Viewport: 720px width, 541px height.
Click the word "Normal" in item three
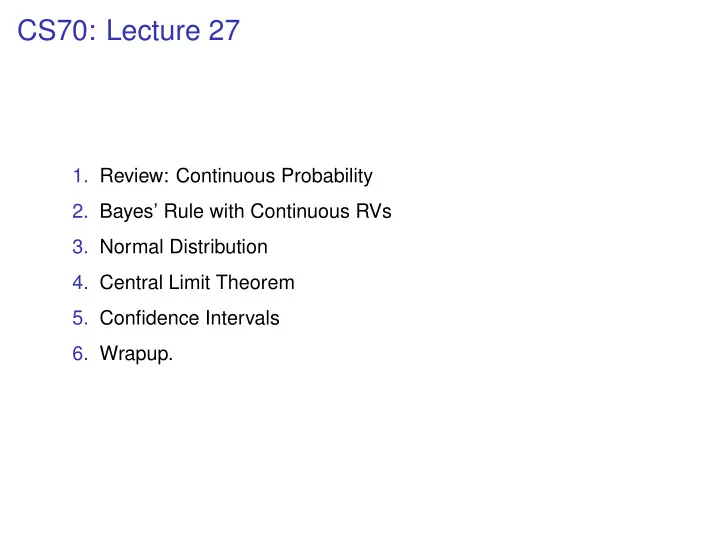pyautogui.click(x=131, y=247)
